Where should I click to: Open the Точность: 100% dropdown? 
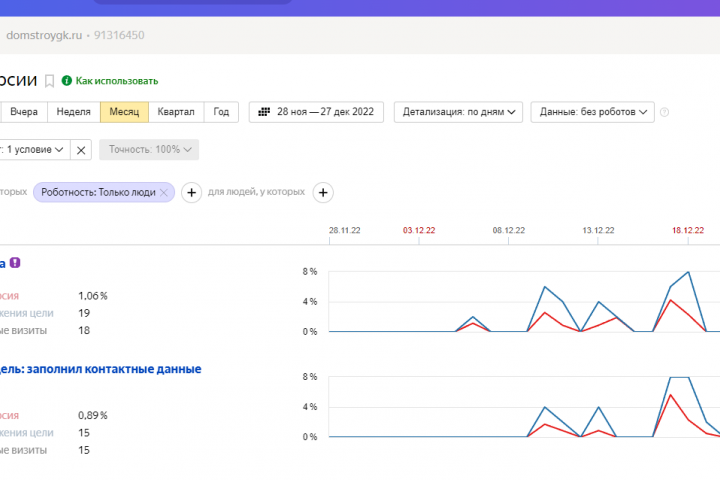point(149,150)
